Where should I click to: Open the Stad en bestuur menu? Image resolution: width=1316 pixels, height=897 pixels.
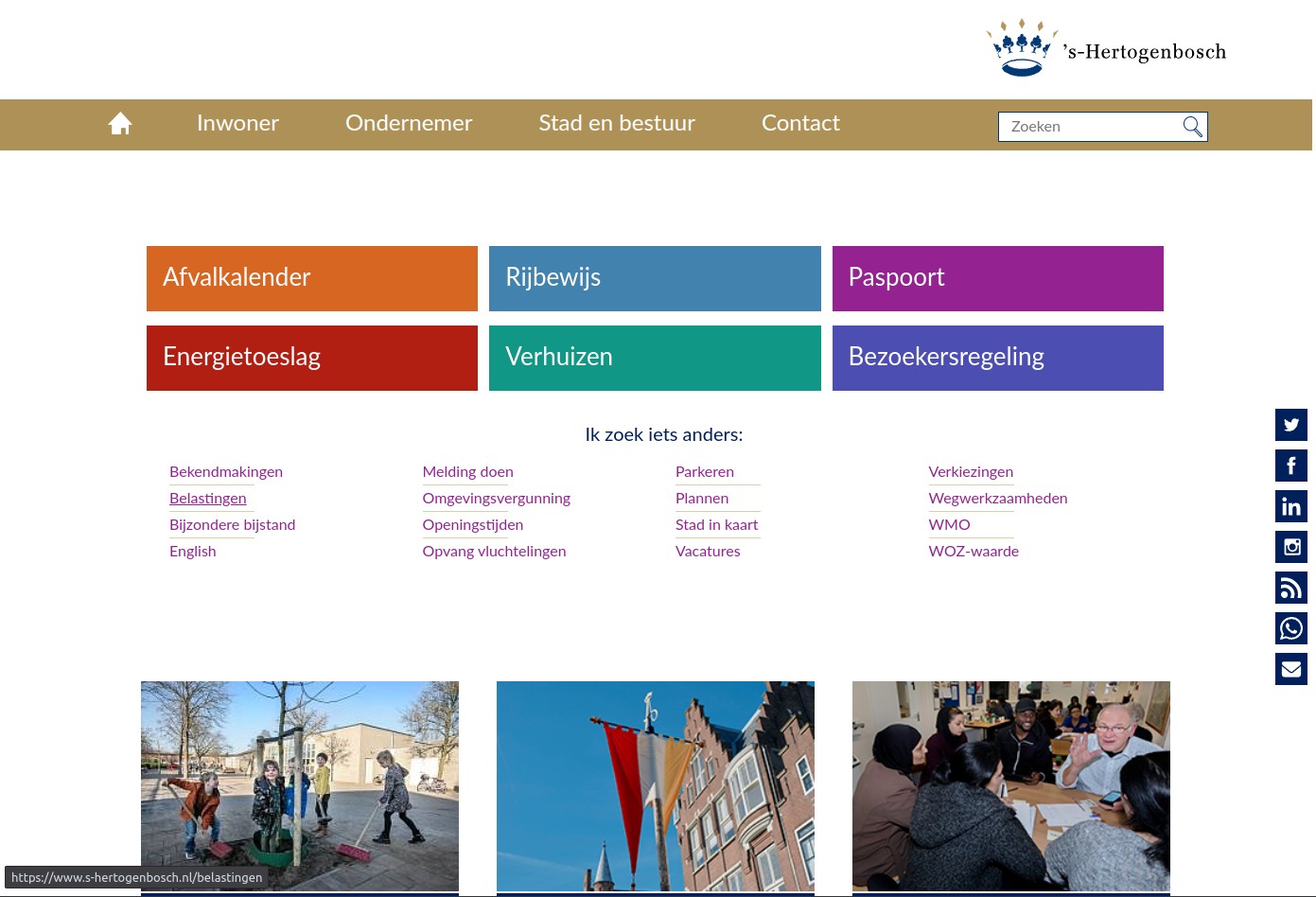(x=617, y=123)
